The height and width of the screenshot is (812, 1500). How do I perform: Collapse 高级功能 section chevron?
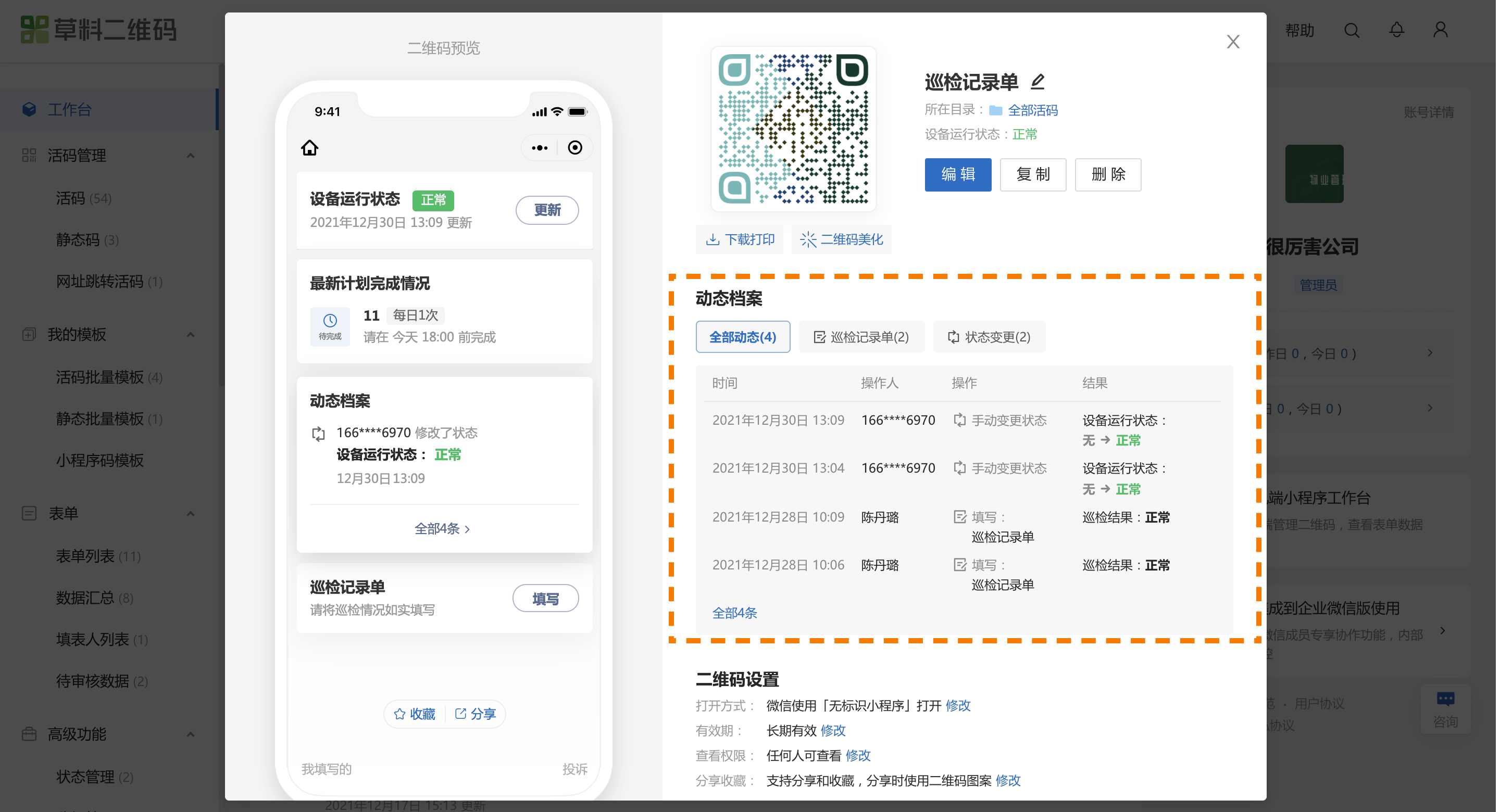click(191, 735)
